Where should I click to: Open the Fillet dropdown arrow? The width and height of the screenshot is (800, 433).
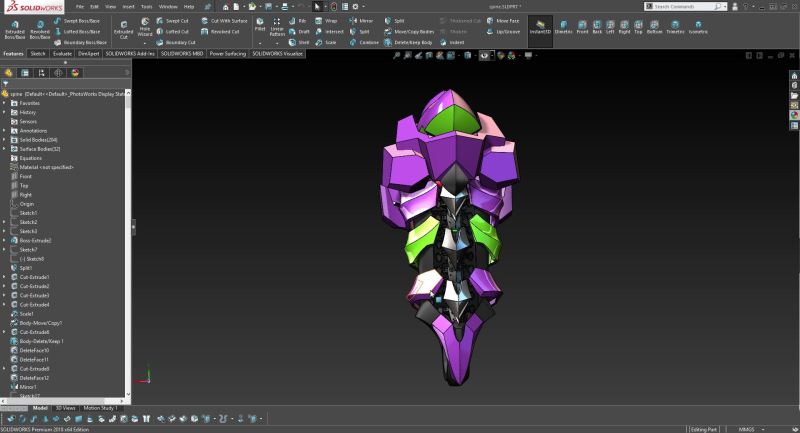tap(260, 43)
